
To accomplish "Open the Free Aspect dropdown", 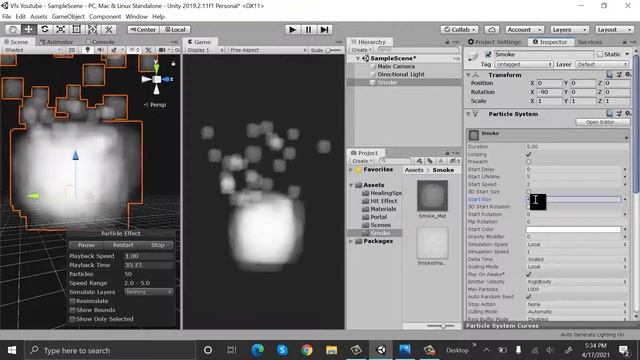I will [268, 50].
